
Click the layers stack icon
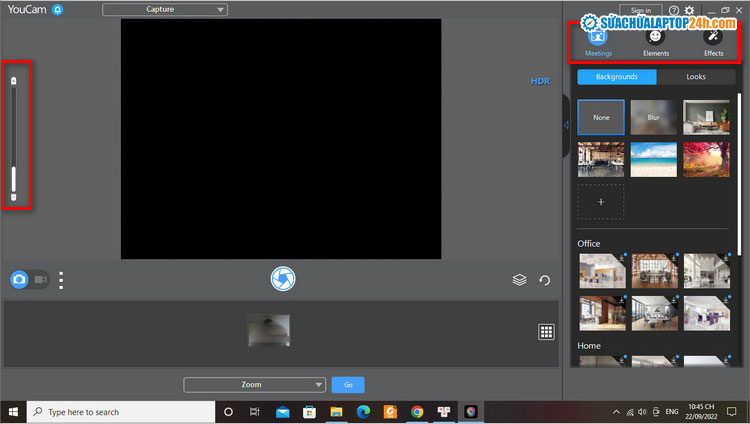[x=519, y=280]
